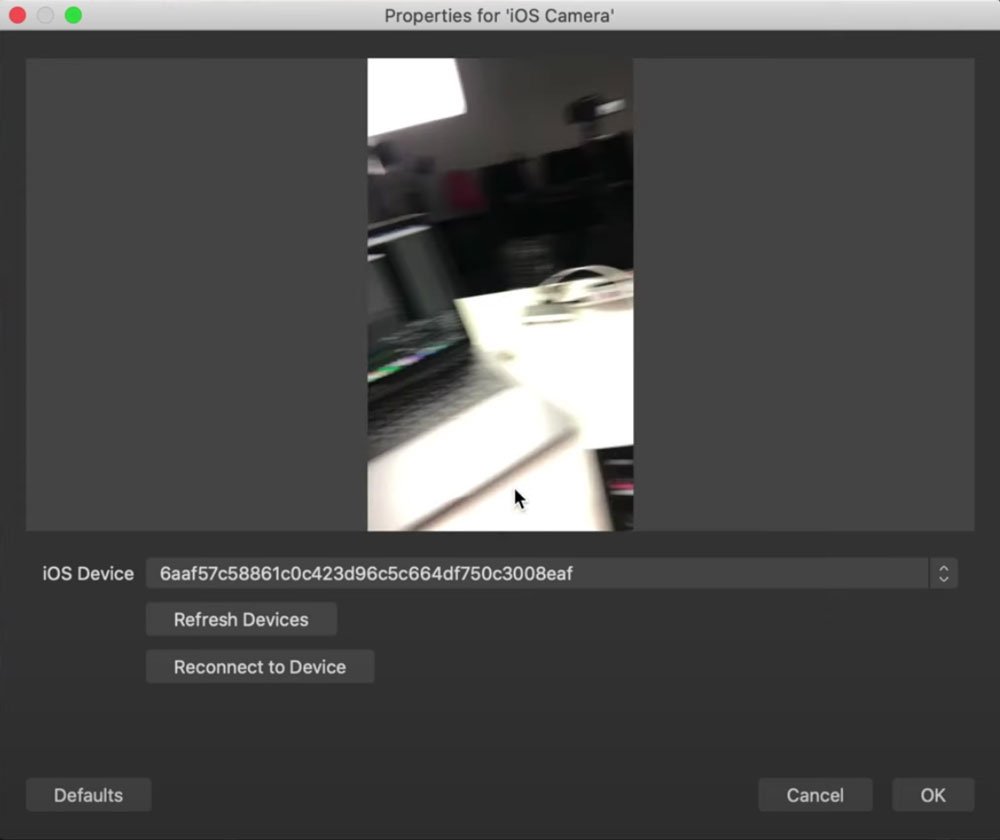Close the Properties window with the red button
The width and height of the screenshot is (1000, 840).
17,15
